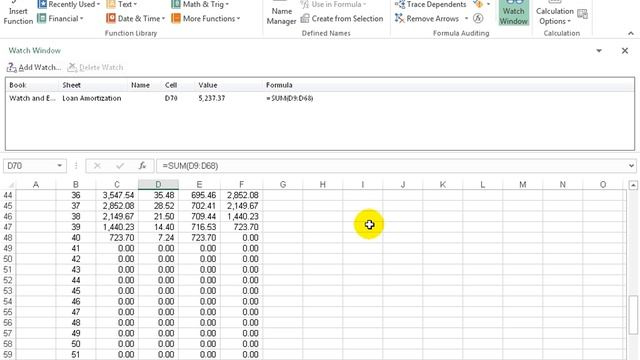Screen dimensions: 640x360
Task: Click payment number 51 in column B
Action: coord(76,354)
